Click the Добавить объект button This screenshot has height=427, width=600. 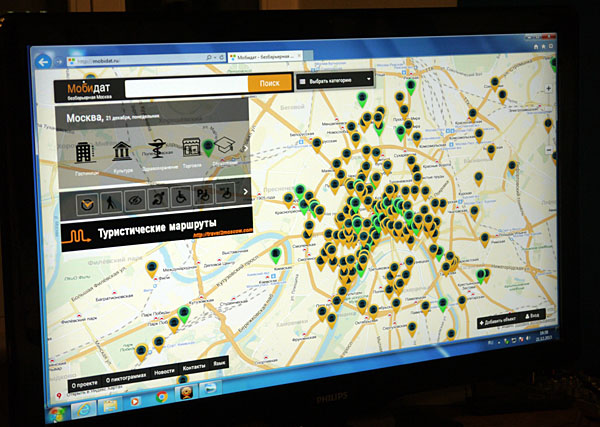click(497, 321)
